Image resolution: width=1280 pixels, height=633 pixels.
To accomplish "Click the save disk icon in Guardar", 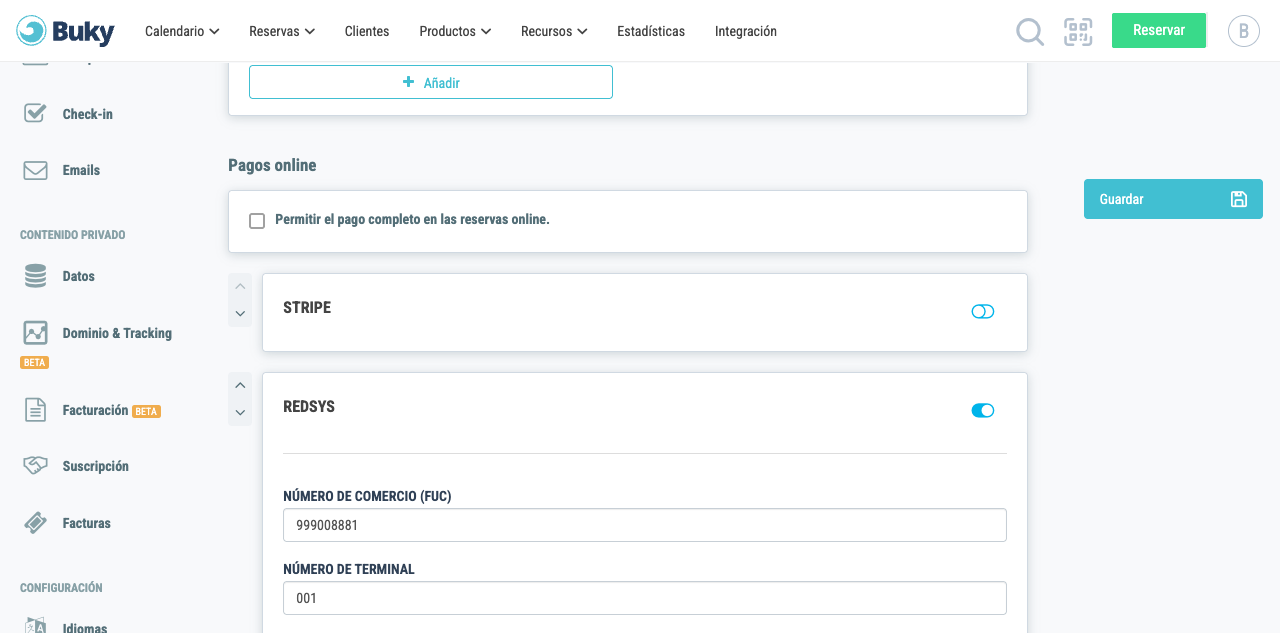I will 1239,199.
